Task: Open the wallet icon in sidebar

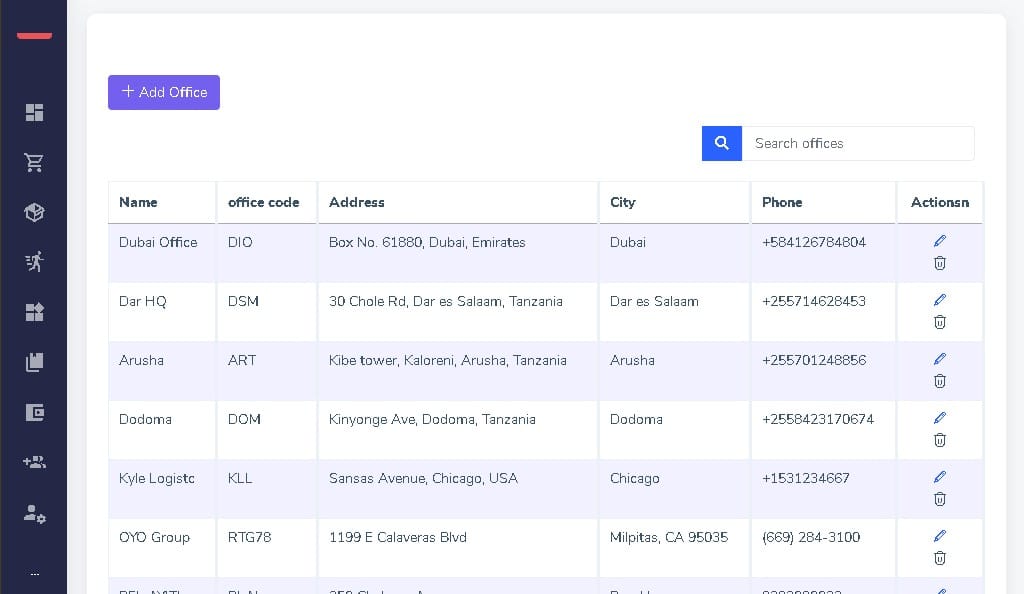Action: point(34,412)
